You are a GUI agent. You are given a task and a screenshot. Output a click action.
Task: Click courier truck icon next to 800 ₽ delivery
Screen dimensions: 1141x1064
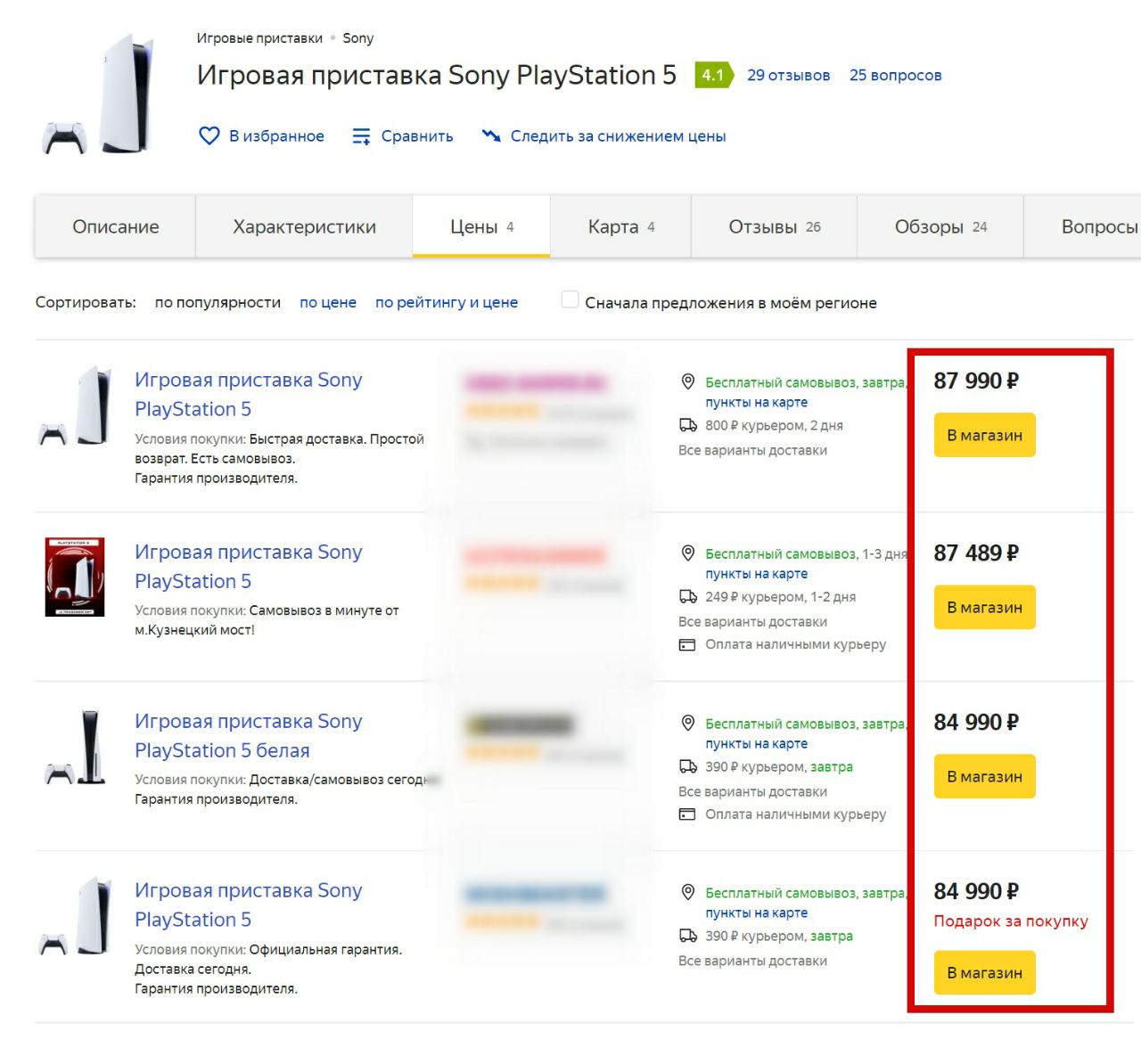(688, 425)
